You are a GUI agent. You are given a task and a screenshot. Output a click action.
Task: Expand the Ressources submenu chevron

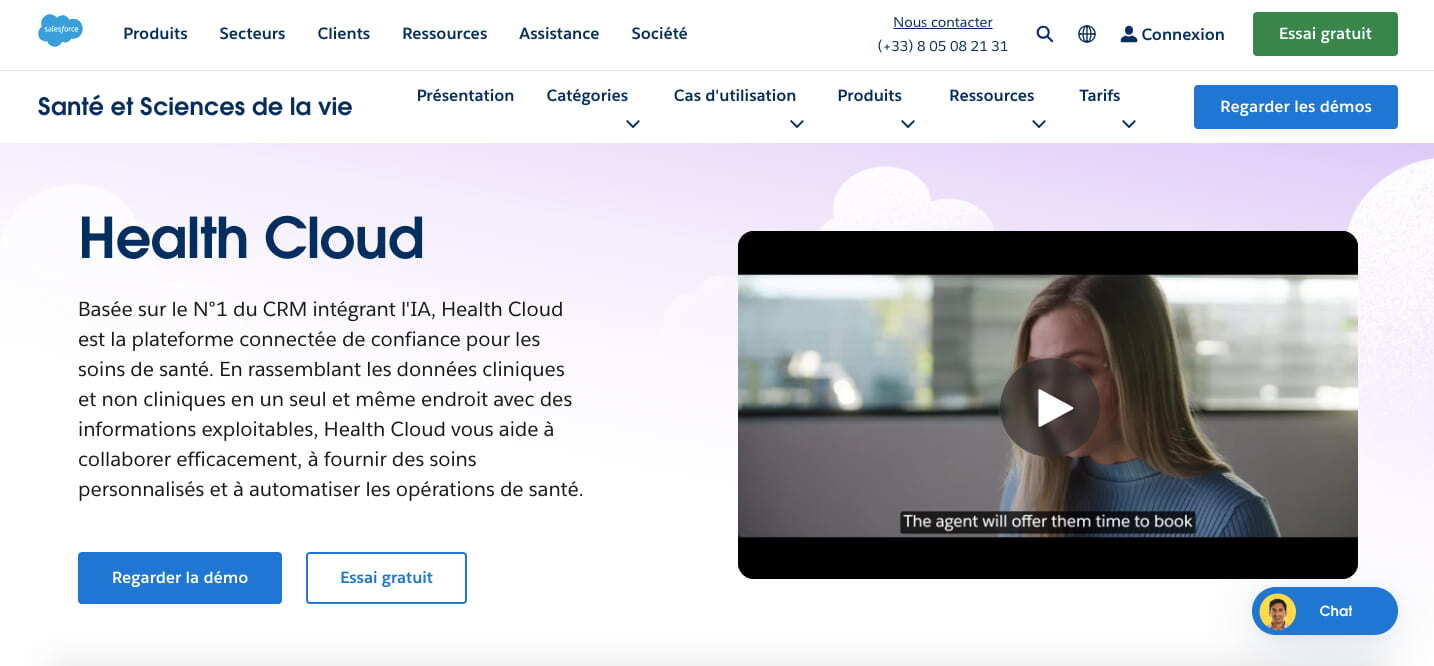[x=1039, y=124]
